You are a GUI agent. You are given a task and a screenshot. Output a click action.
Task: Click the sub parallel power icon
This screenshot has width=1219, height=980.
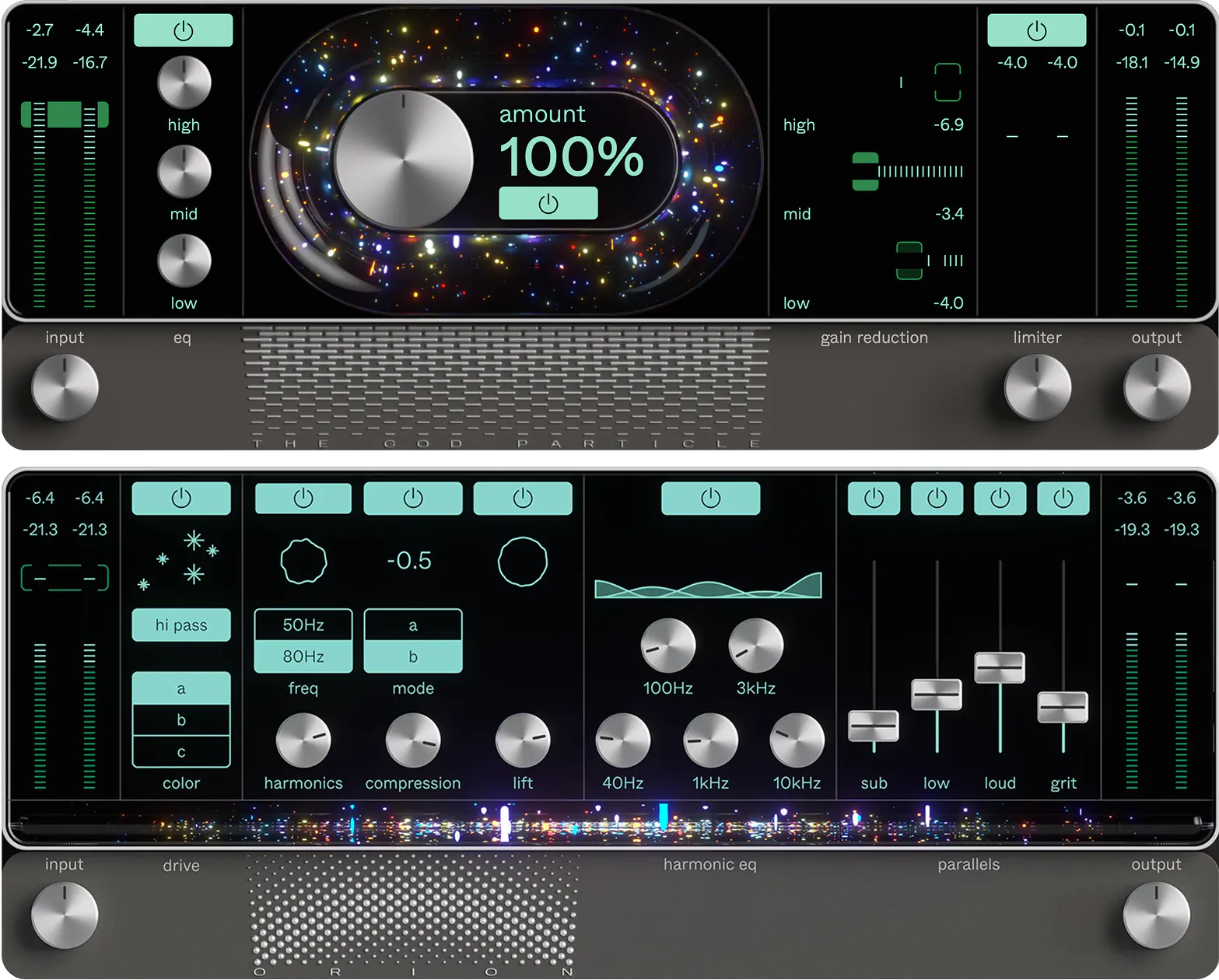click(874, 499)
